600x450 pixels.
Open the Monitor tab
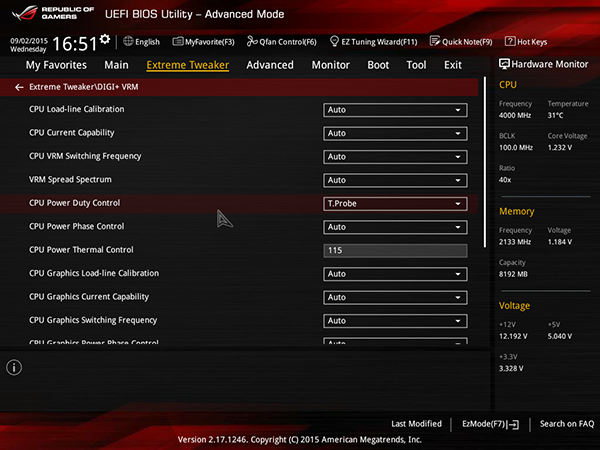(331, 65)
